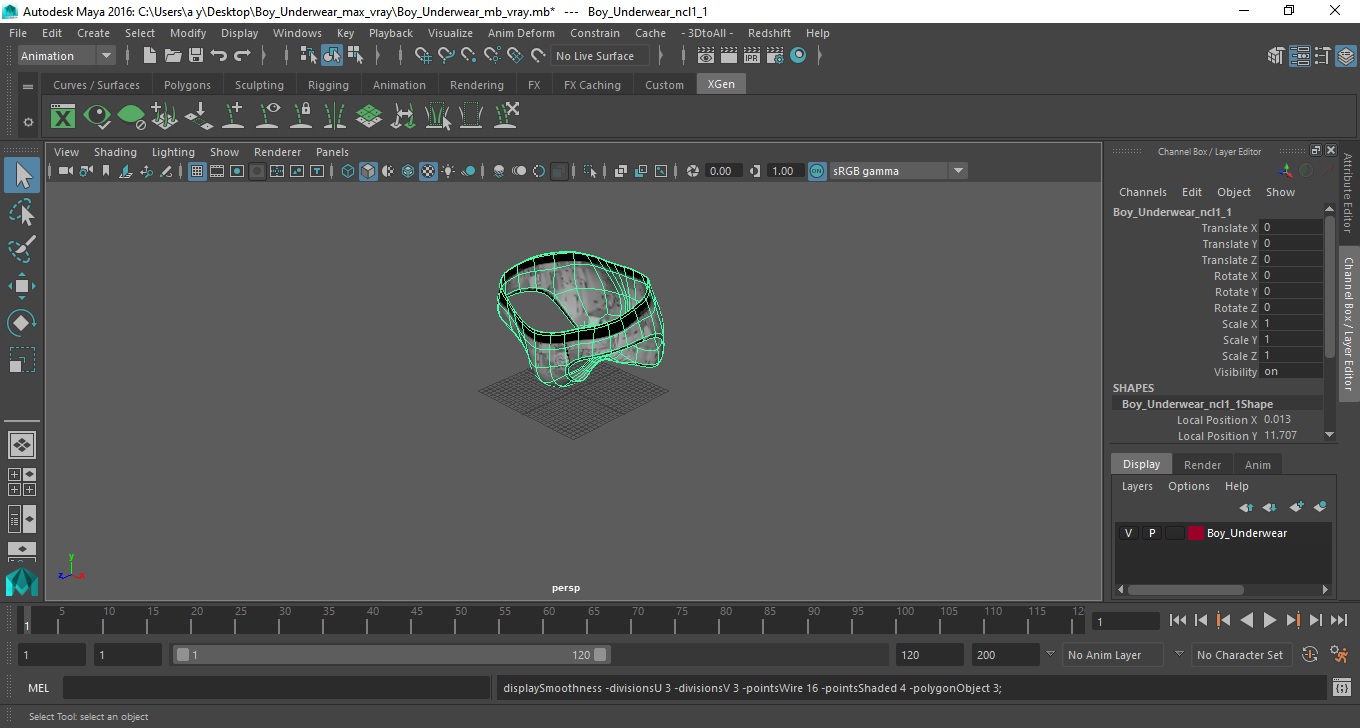Switch to the Render layer tab

click(1202, 465)
